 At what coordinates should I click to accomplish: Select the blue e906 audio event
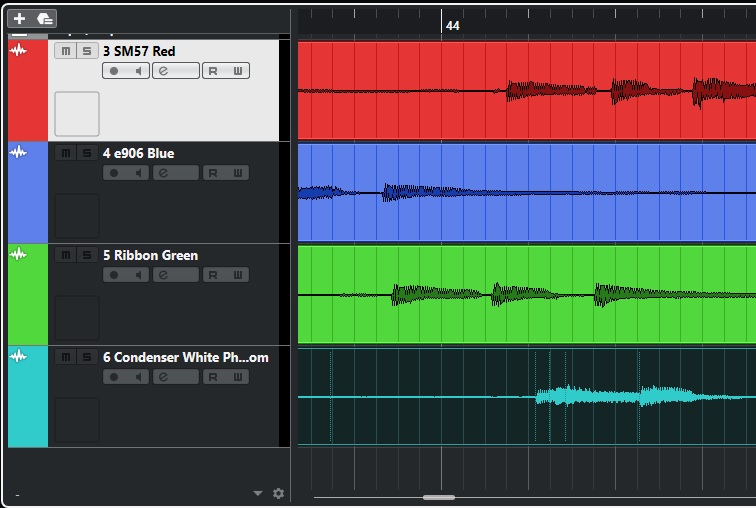526,192
